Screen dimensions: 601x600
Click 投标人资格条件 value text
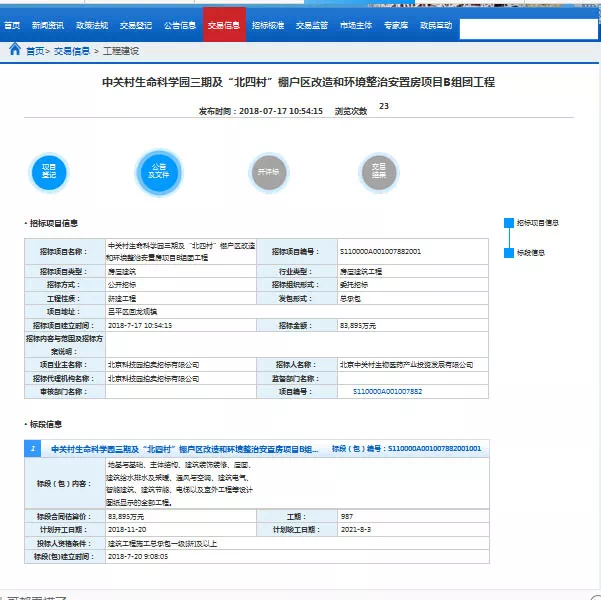162,543
